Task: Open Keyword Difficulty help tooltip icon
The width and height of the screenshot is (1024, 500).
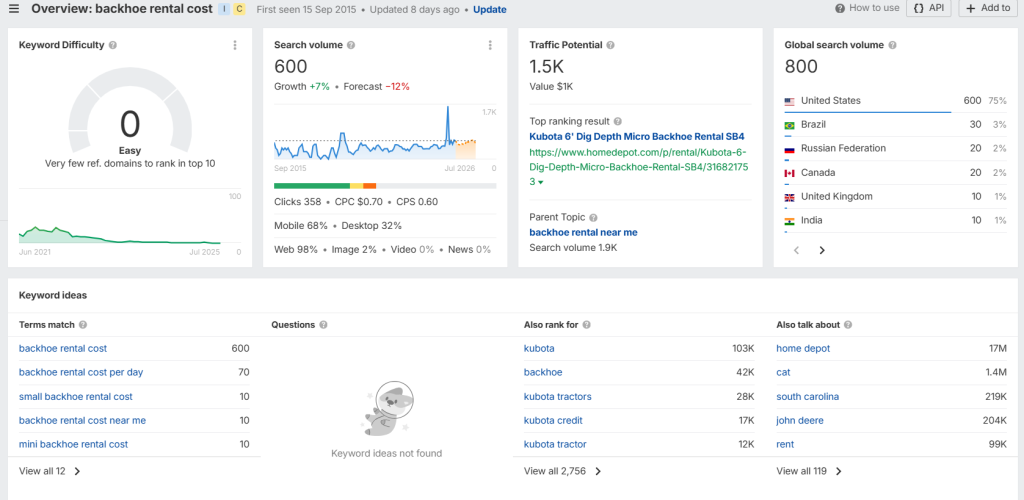Action: (113, 45)
